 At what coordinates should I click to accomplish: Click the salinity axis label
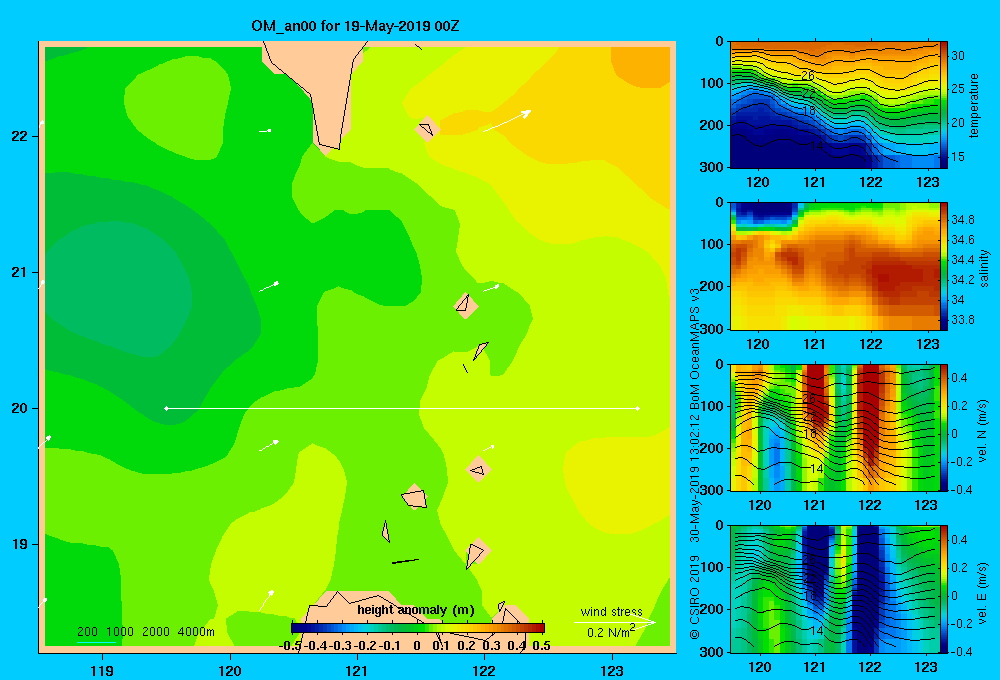984,268
